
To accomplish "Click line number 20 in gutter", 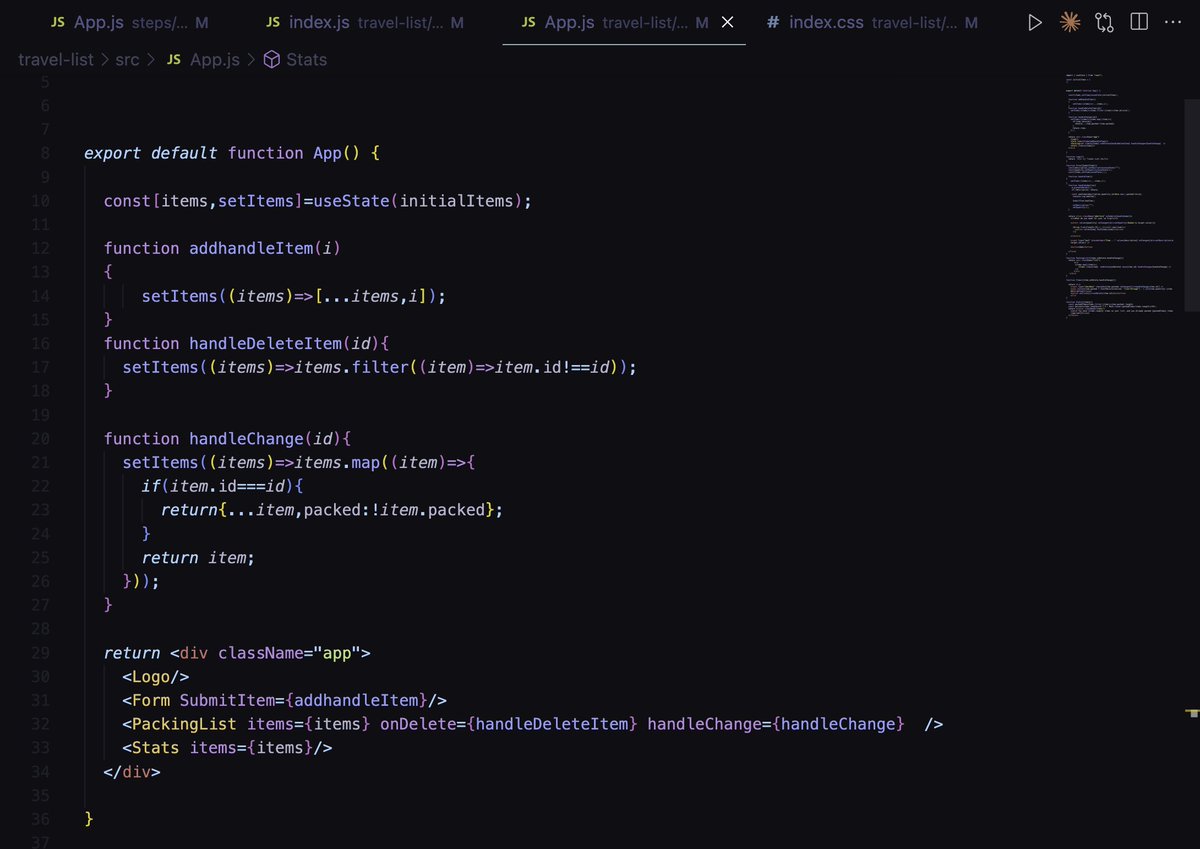I will 41,439.
